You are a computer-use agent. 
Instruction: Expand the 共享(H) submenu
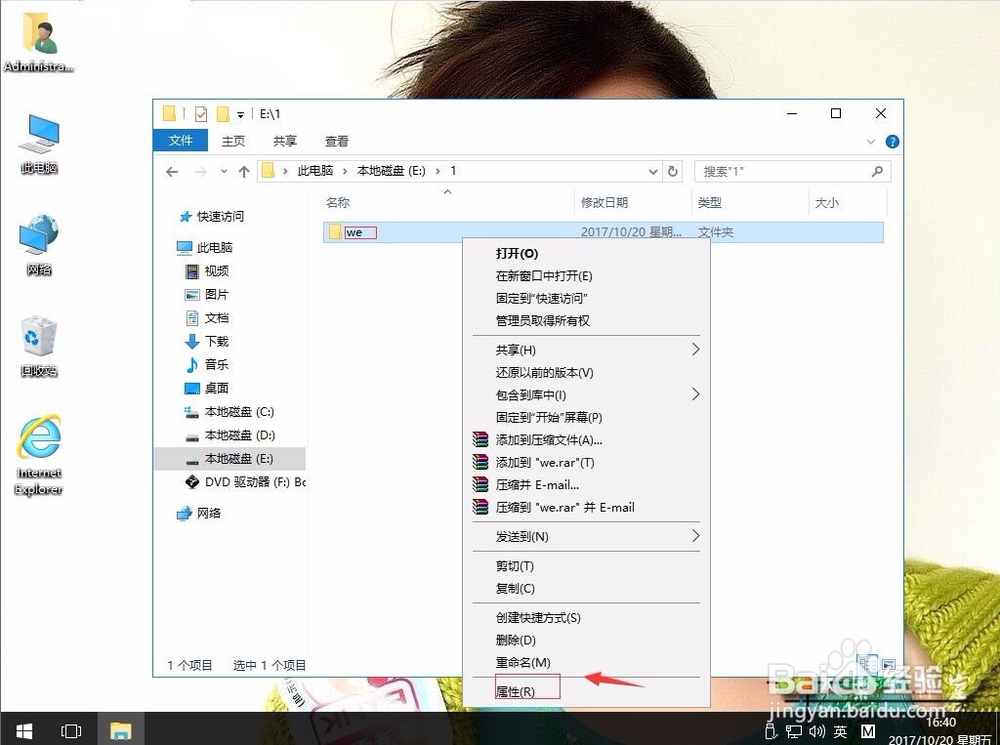tap(695, 350)
